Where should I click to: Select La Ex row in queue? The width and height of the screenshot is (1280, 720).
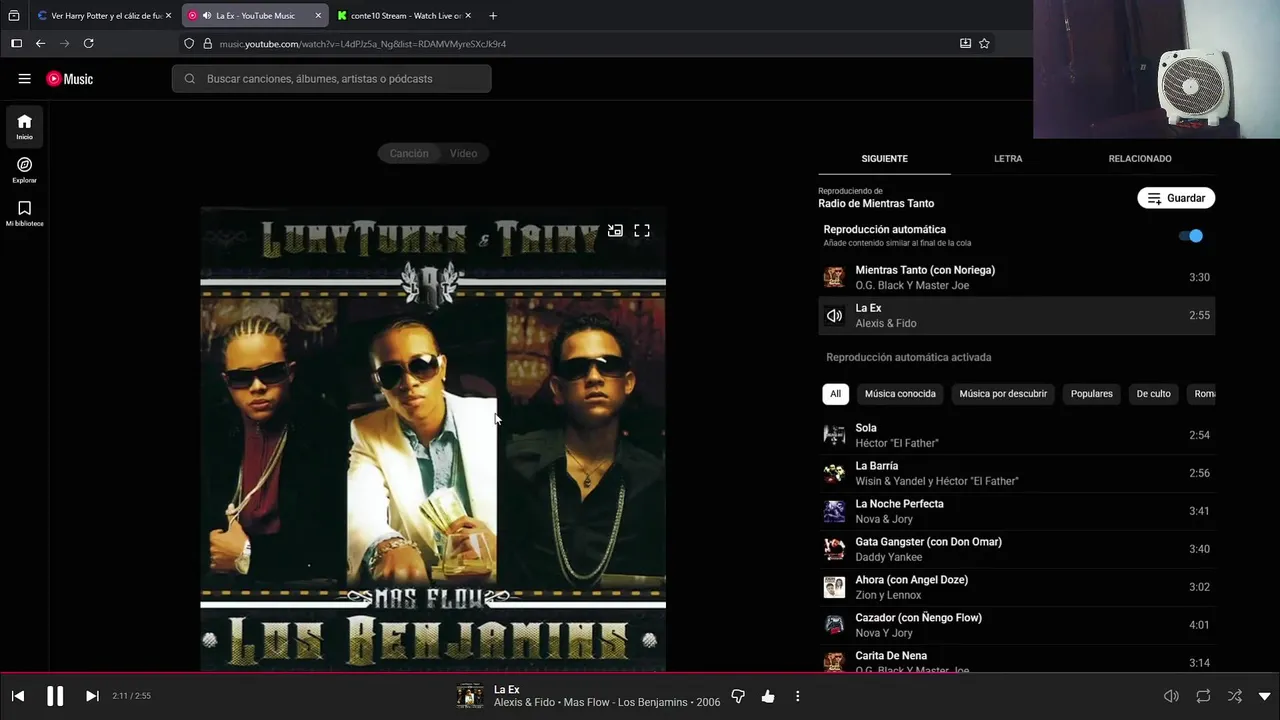pos(1017,315)
